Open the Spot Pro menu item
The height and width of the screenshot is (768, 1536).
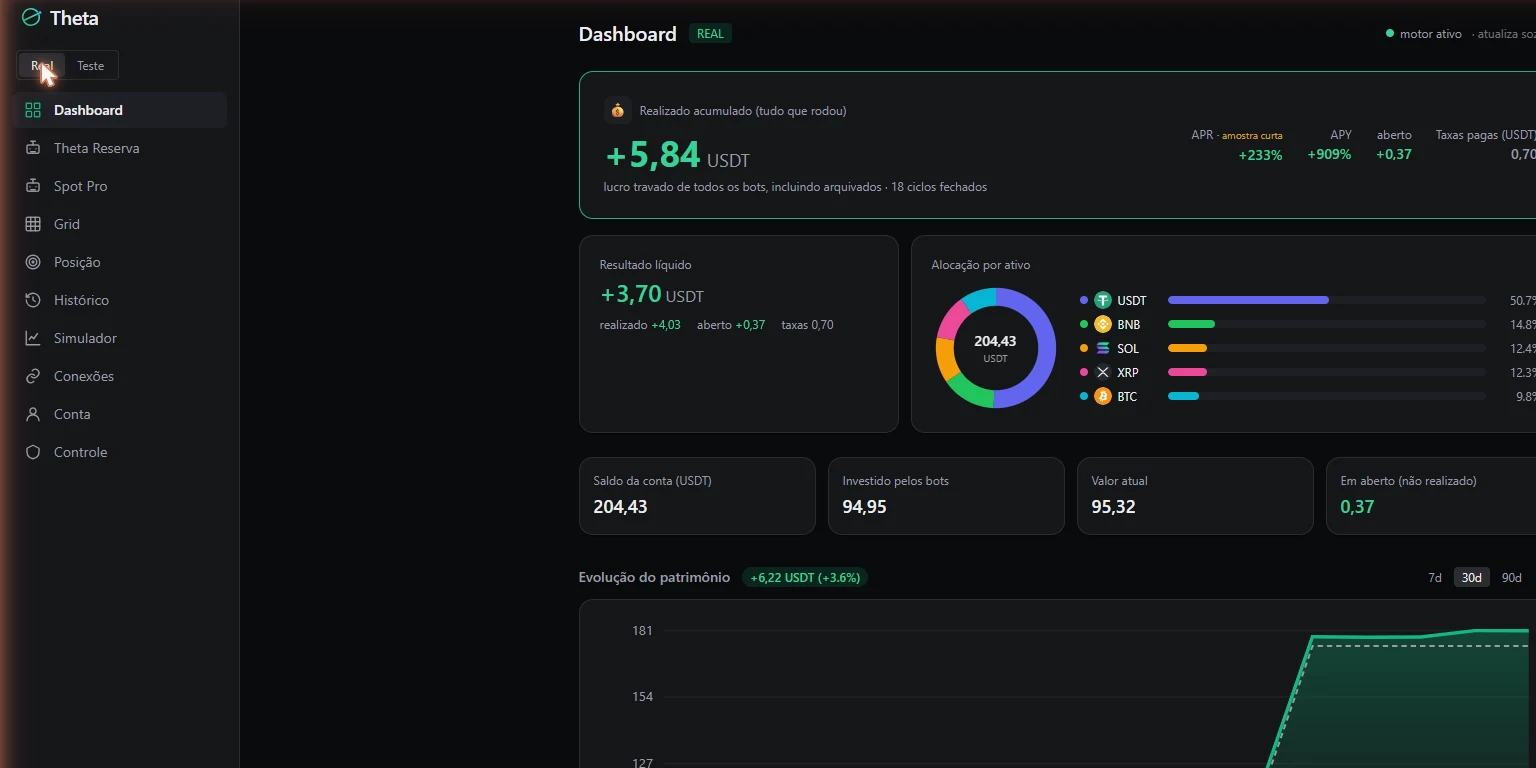tap(120, 186)
